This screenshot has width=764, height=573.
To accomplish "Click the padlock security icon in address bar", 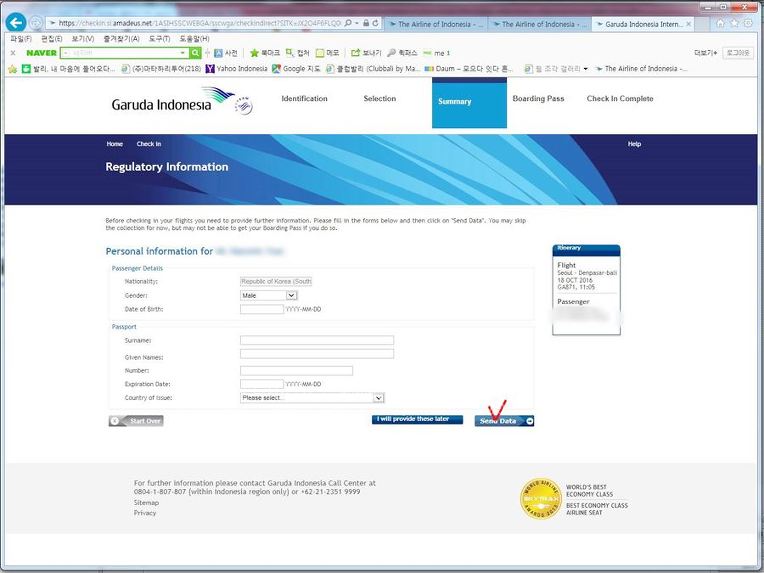I will 366,23.
